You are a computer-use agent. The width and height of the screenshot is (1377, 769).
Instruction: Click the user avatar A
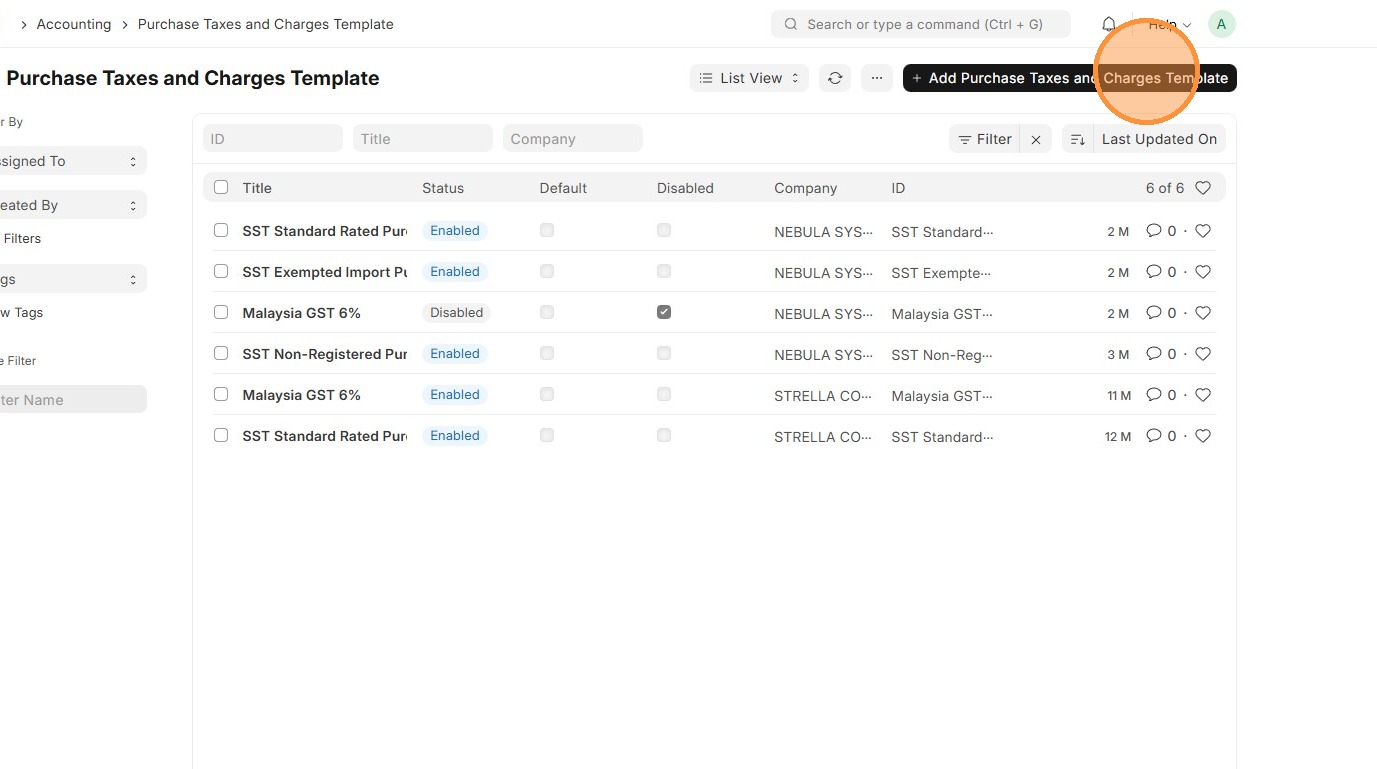pyautogui.click(x=1221, y=24)
